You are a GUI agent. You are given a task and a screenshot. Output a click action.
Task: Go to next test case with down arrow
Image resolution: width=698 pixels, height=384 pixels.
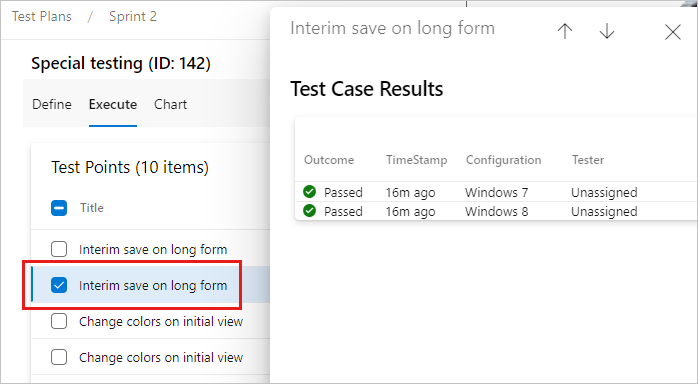607,31
